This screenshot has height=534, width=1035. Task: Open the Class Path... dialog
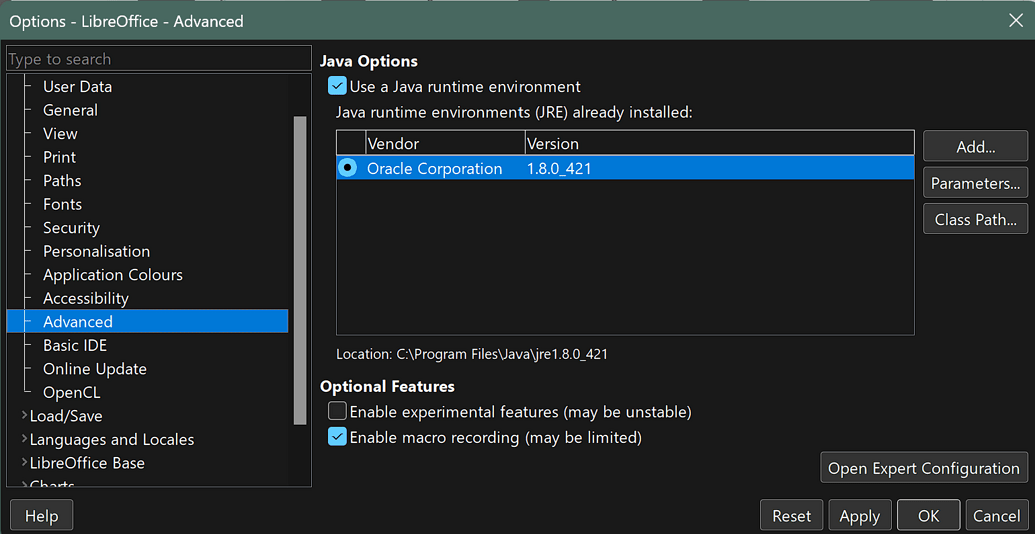pyautogui.click(x=976, y=219)
